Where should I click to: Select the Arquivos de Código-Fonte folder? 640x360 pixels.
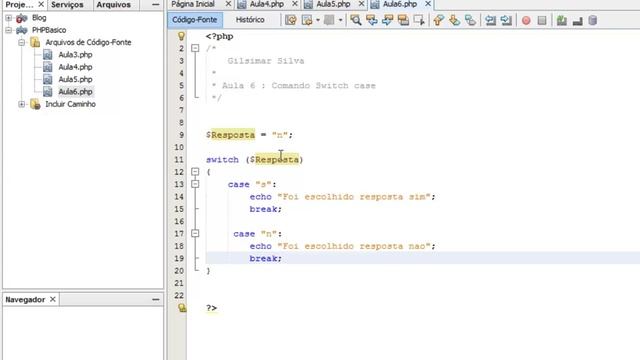pyautogui.click(x=88, y=42)
